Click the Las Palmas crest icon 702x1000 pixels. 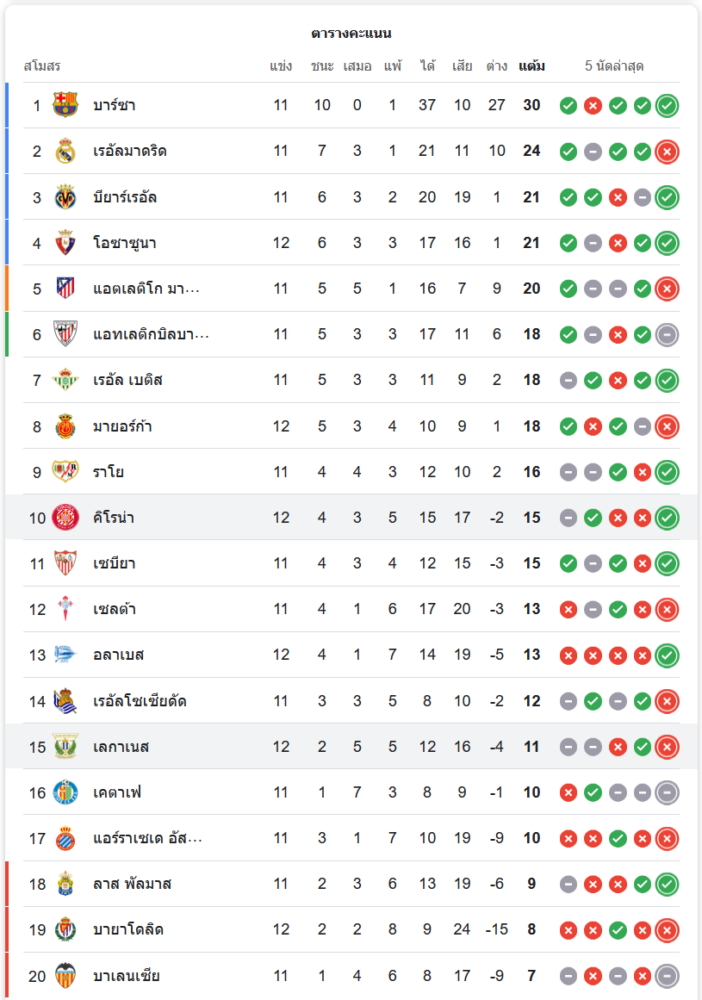[66, 884]
